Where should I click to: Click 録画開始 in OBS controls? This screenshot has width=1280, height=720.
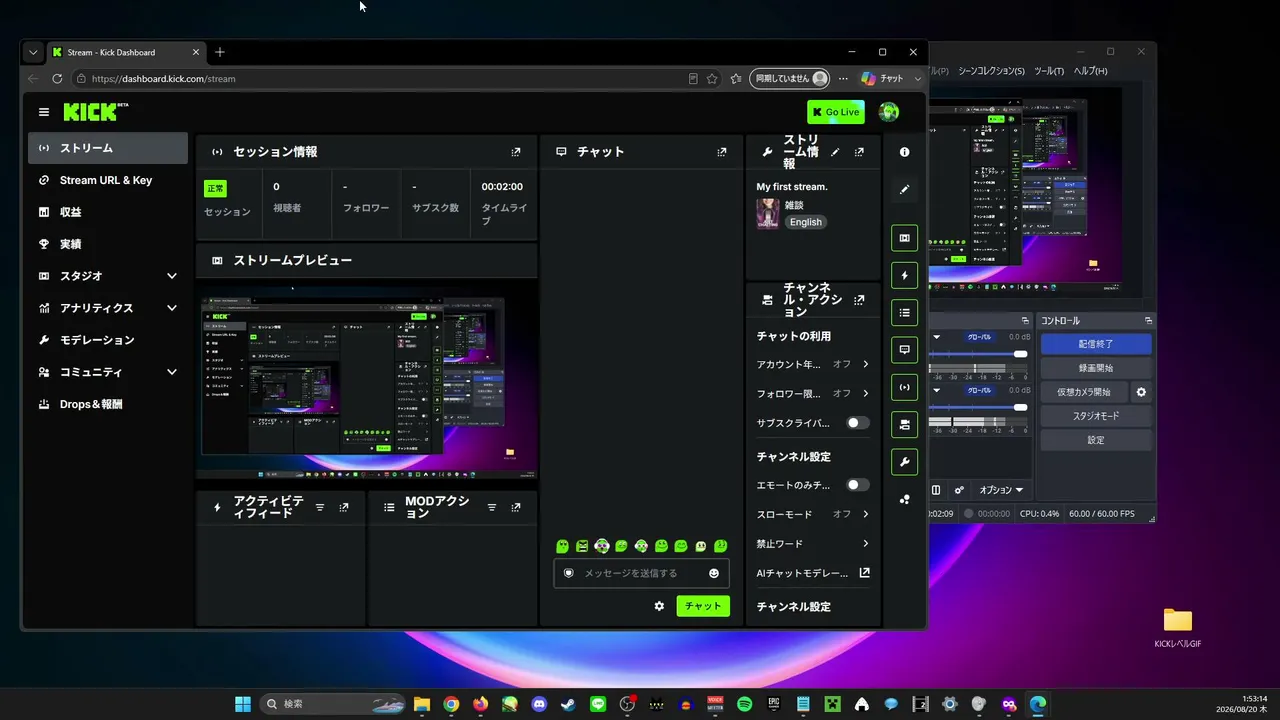coord(1096,368)
